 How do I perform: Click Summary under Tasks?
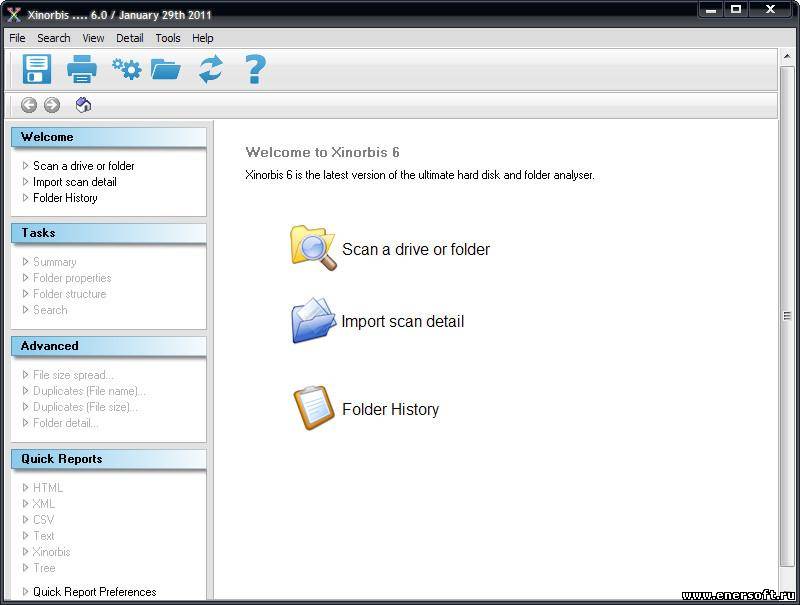click(x=55, y=262)
